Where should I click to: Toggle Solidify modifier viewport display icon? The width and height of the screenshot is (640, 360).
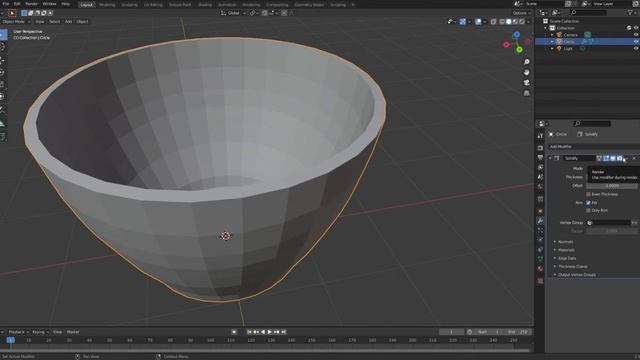(613, 158)
